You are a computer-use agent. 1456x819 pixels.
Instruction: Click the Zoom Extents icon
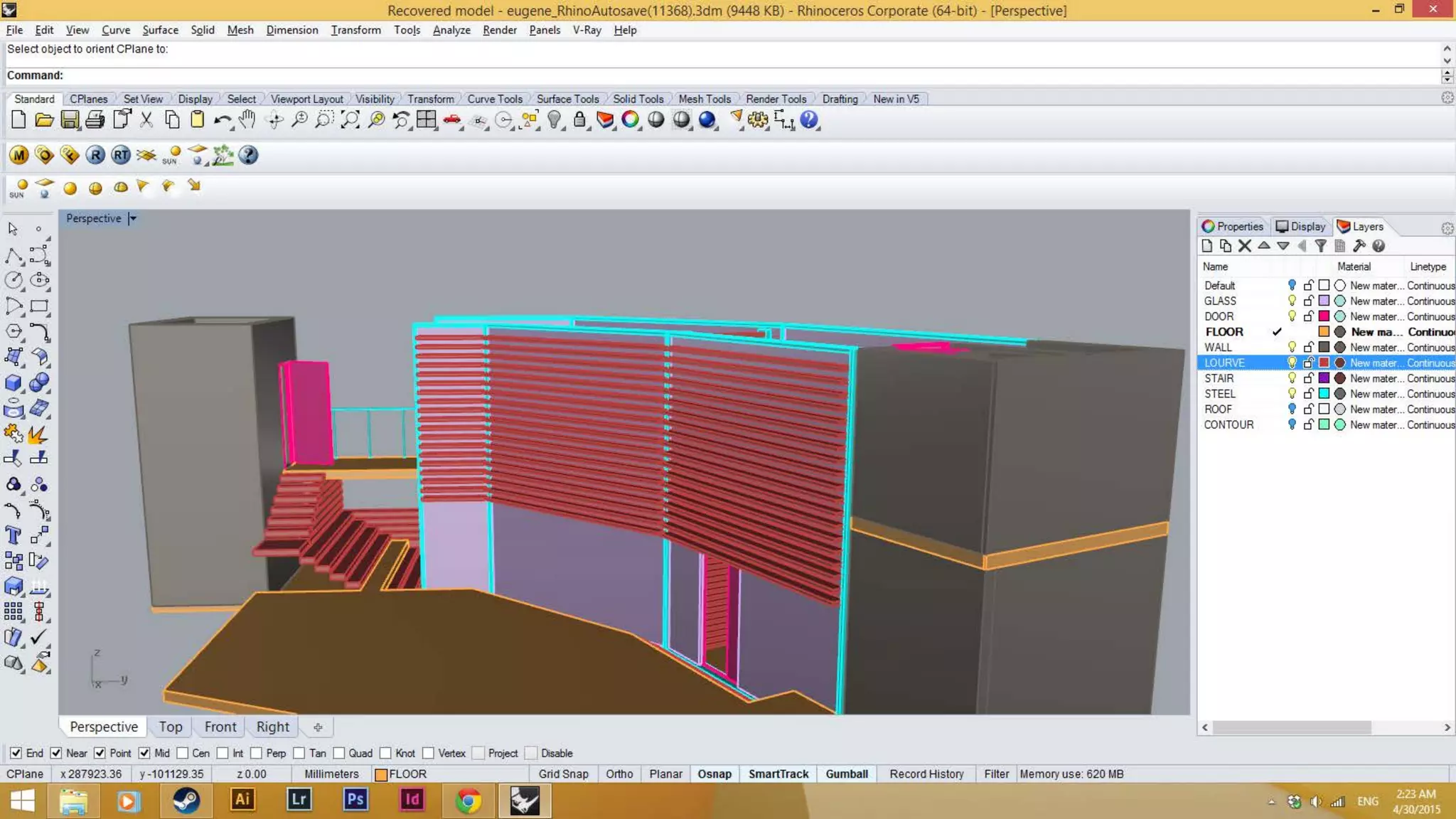click(x=350, y=119)
